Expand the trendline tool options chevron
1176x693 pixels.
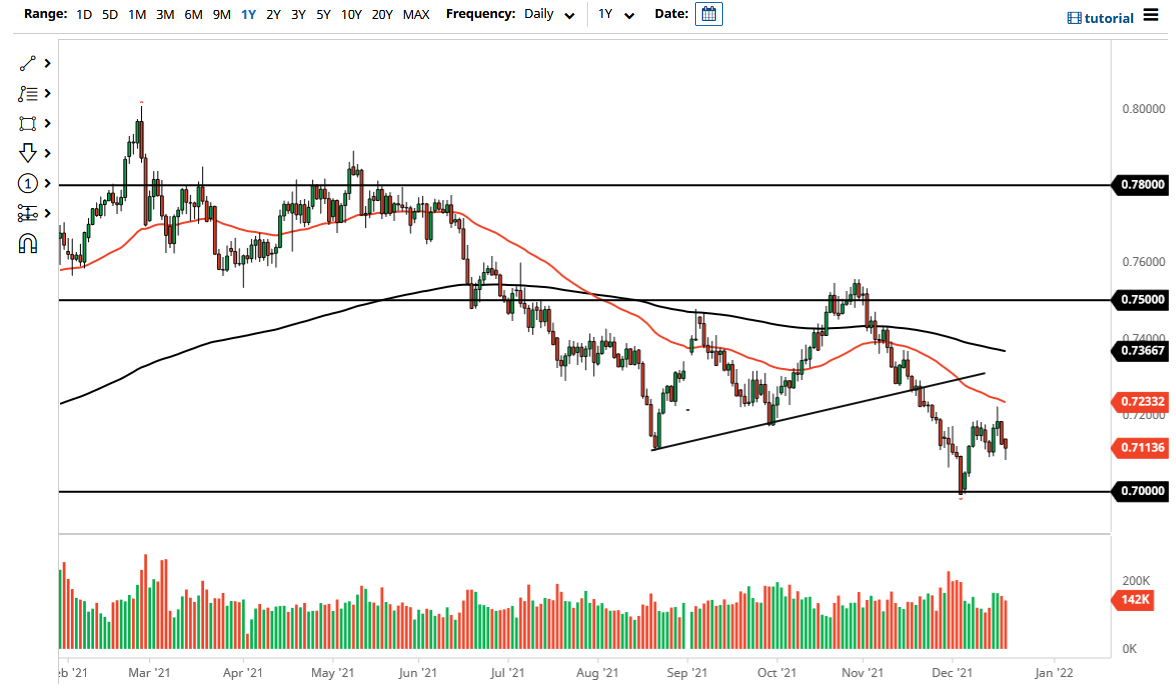pyautogui.click(x=45, y=63)
